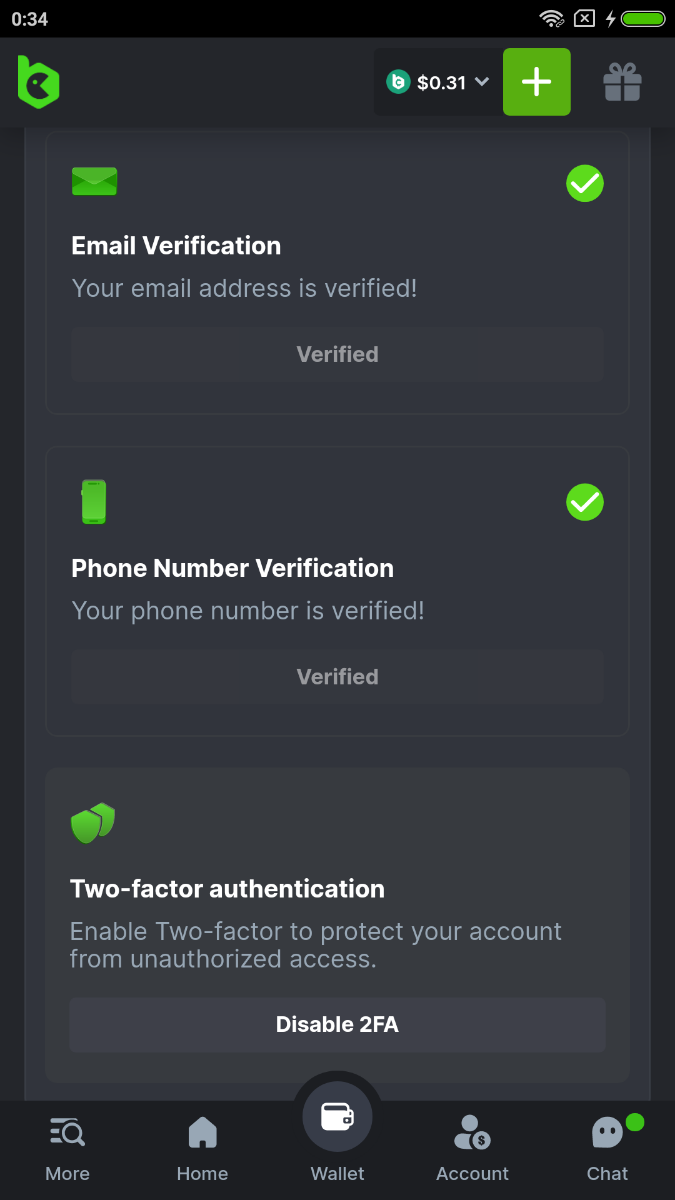Tap the green envelope email icon

coord(94,181)
